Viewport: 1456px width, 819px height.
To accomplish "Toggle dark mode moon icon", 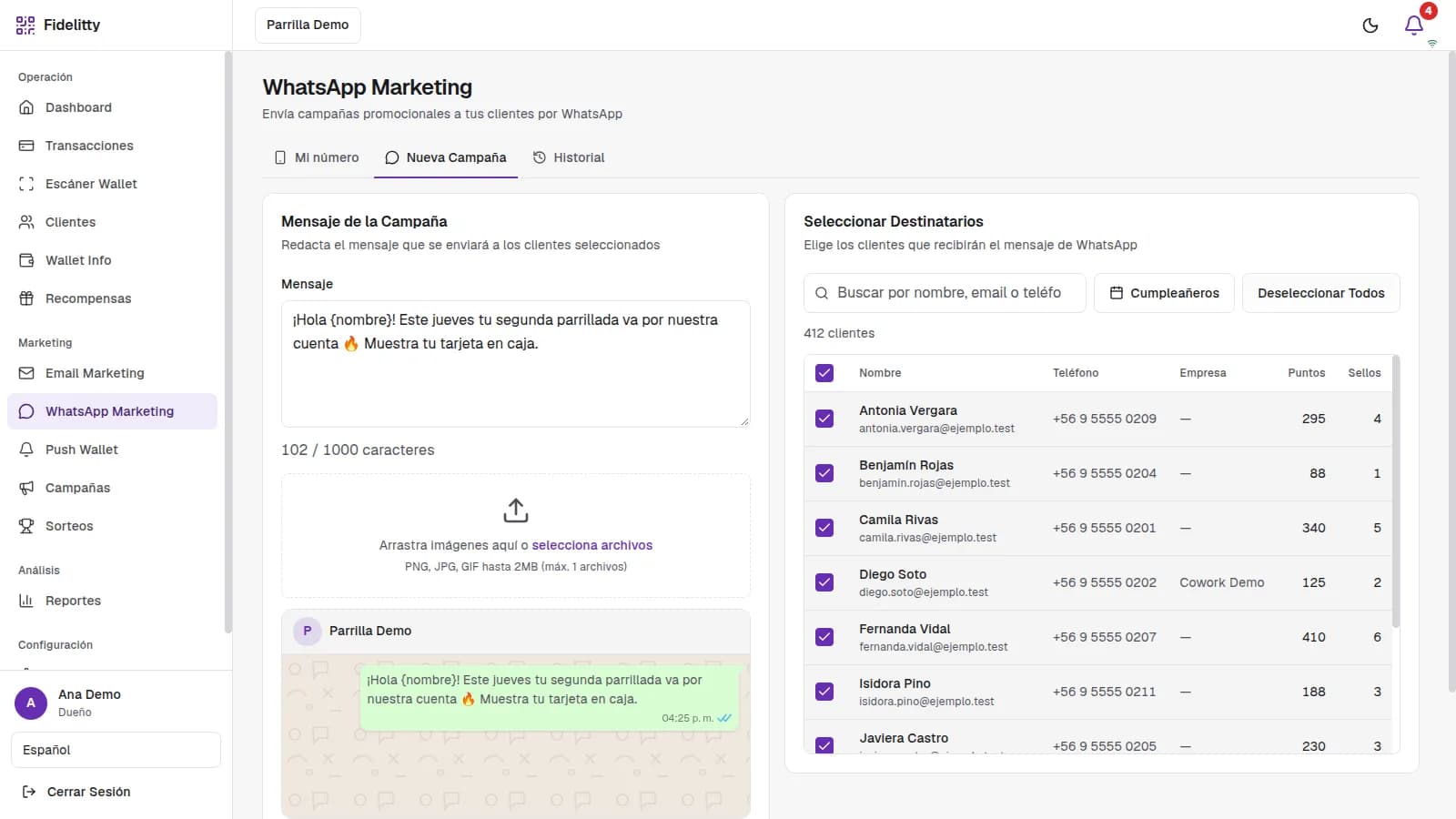I will coord(1370,25).
